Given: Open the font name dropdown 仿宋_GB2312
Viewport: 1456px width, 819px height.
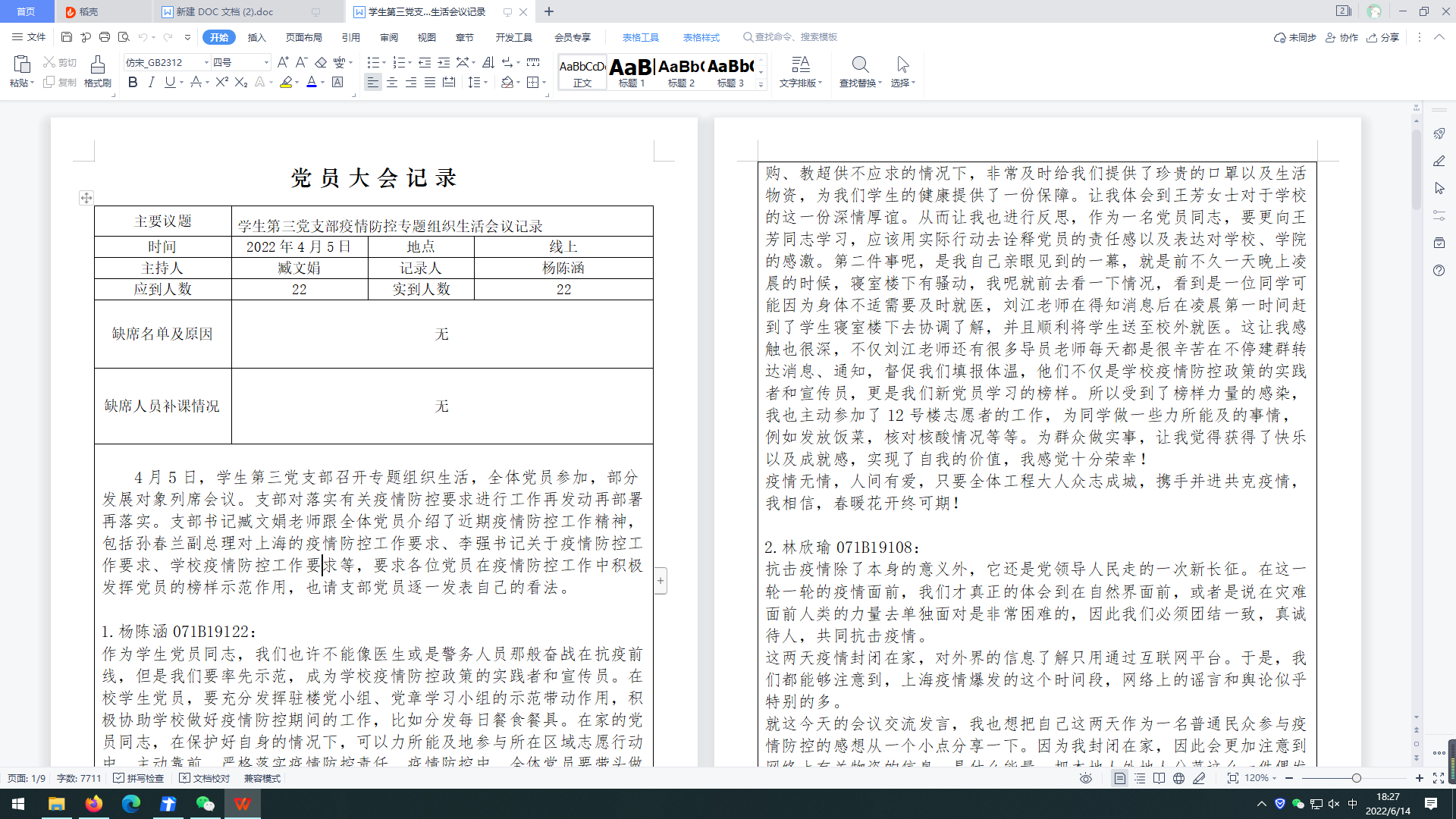Looking at the screenshot, I should tap(206, 62).
